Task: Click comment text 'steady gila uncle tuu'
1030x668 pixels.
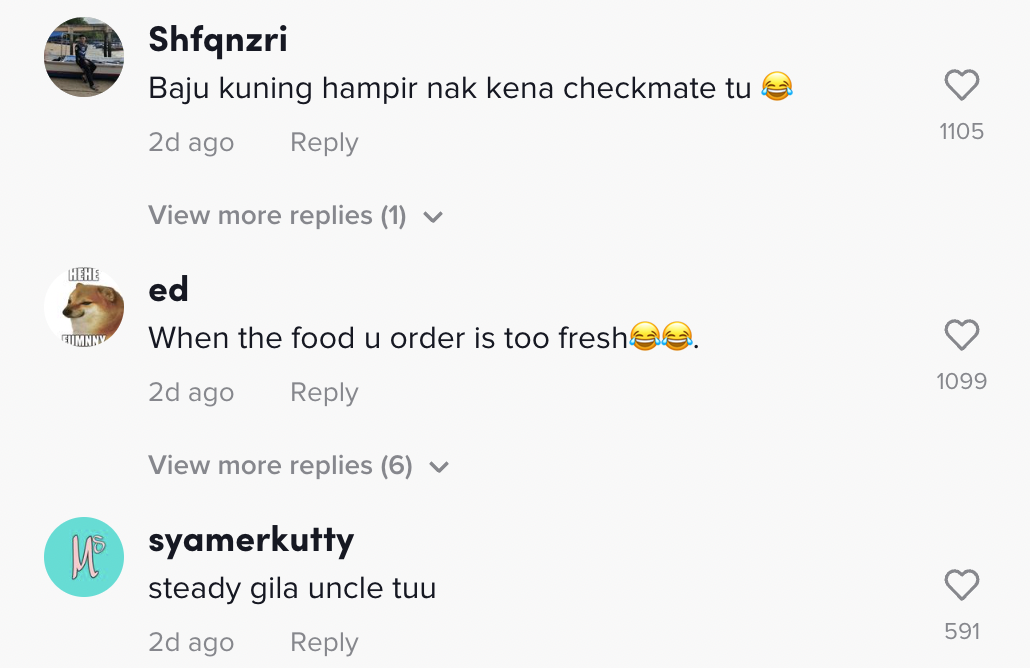Action: [x=292, y=588]
